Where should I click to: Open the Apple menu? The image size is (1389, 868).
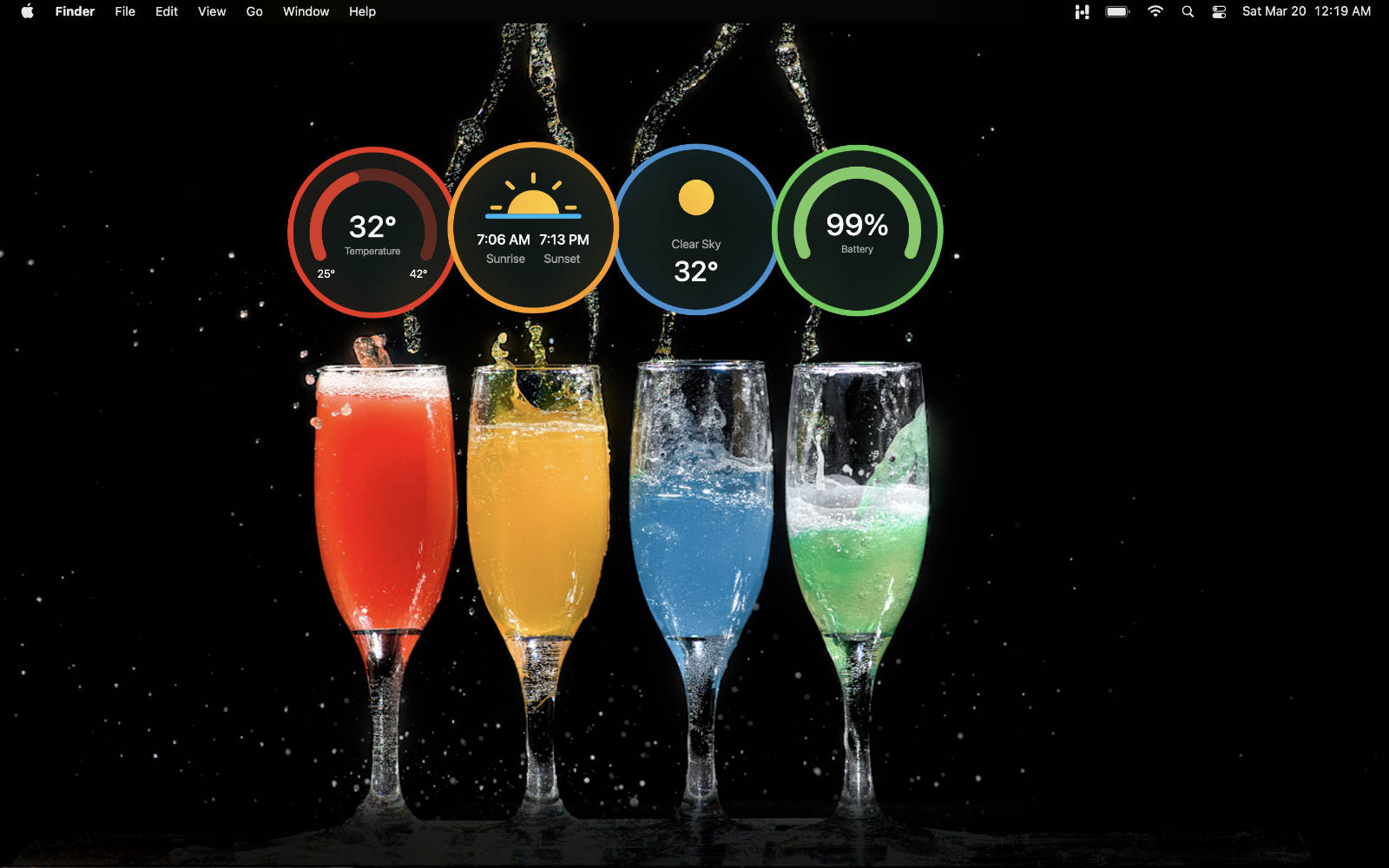pos(27,11)
